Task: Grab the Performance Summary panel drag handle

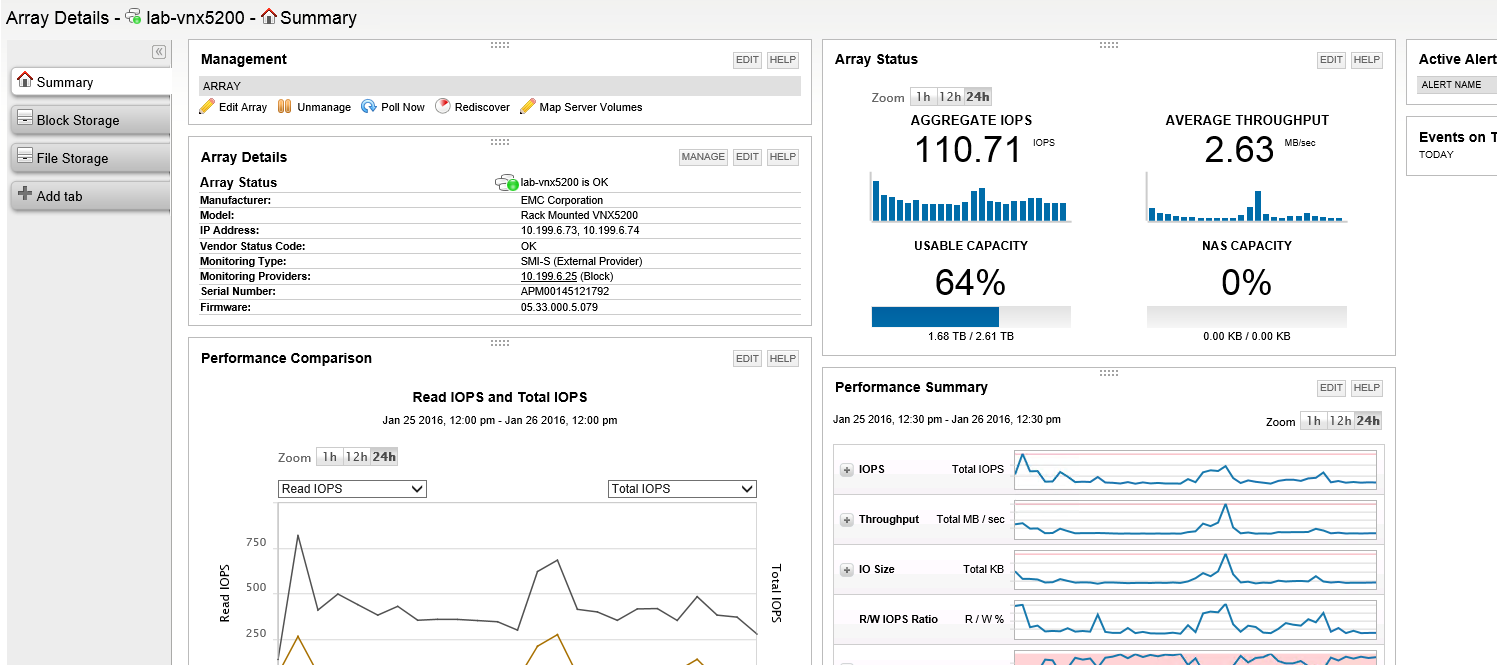Action: tap(1108, 373)
